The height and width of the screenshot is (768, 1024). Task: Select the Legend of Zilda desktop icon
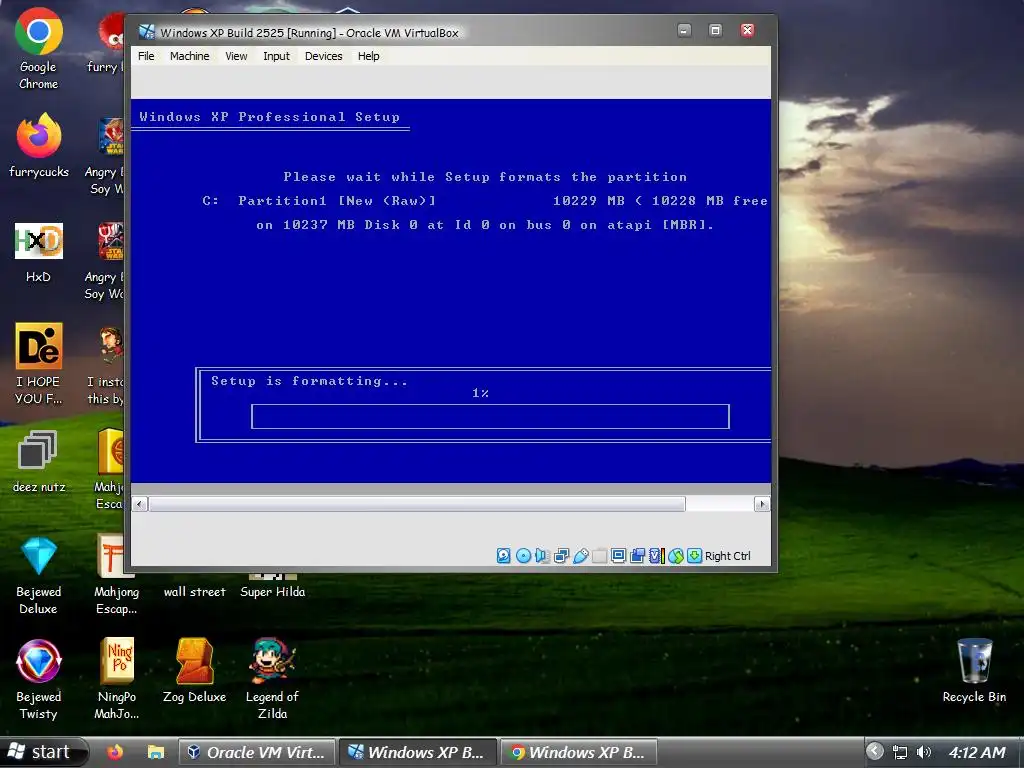[x=272, y=679]
